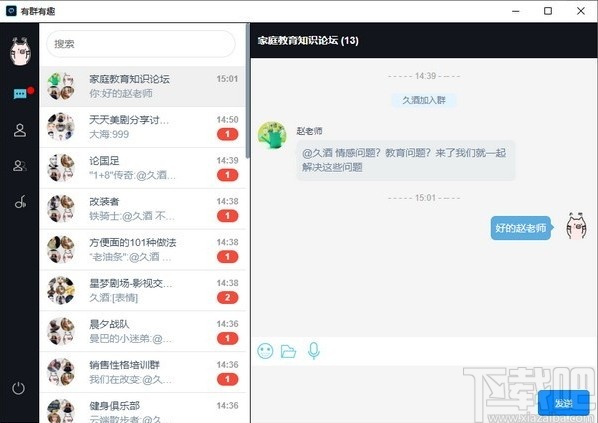Click the 搜索 search field

(x=141, y=44)
